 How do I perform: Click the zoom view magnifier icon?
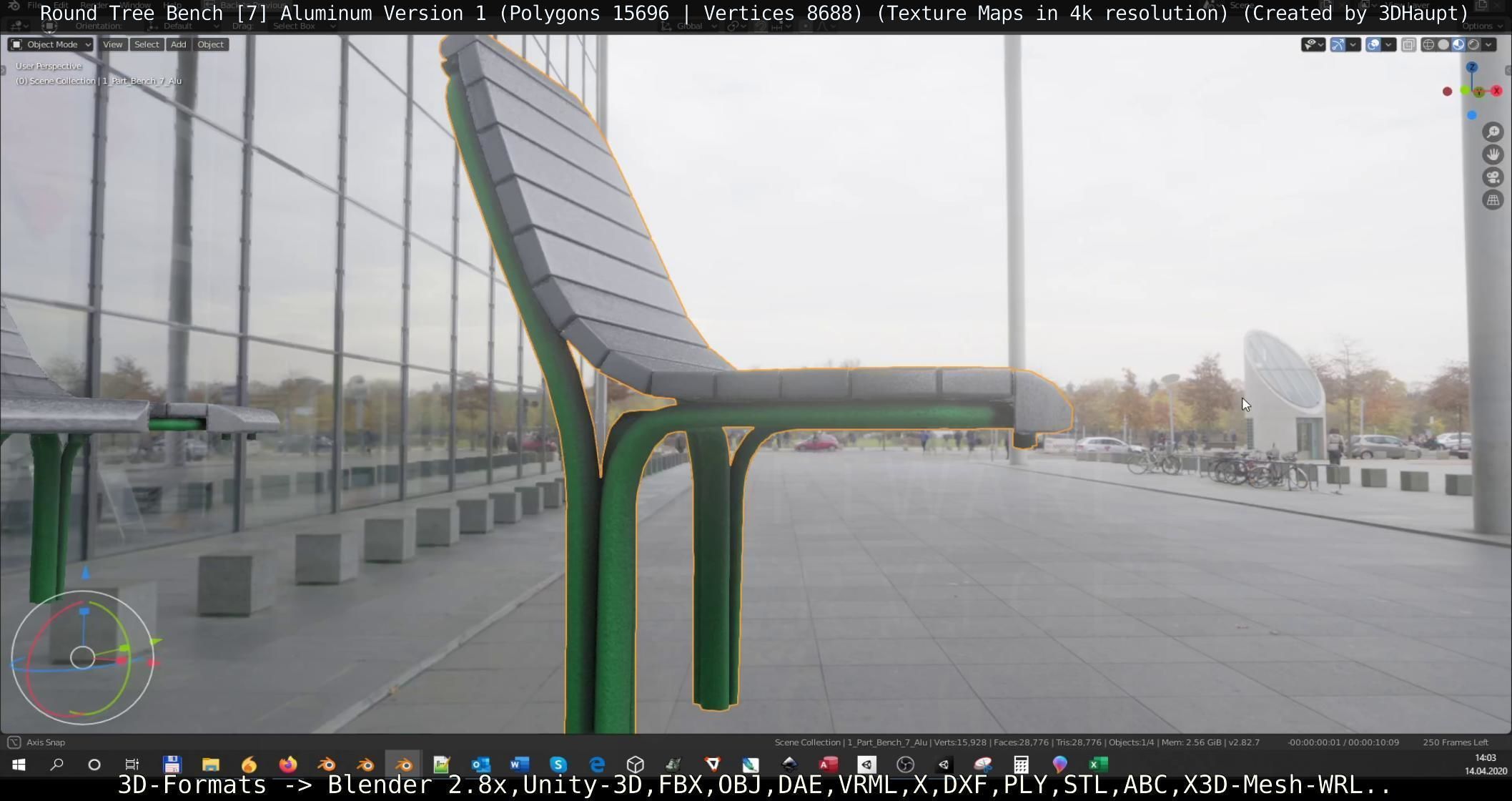1493,132
